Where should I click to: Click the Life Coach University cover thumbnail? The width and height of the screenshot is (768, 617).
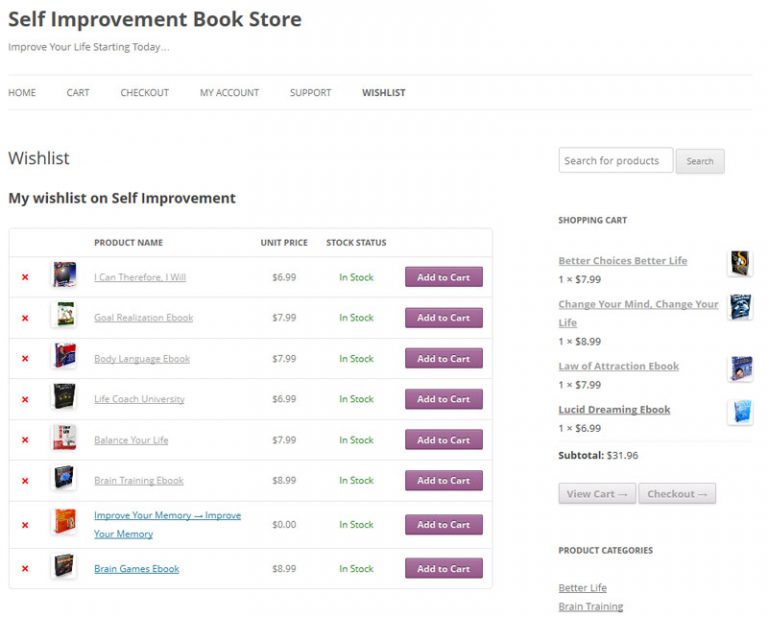[65, 396]
